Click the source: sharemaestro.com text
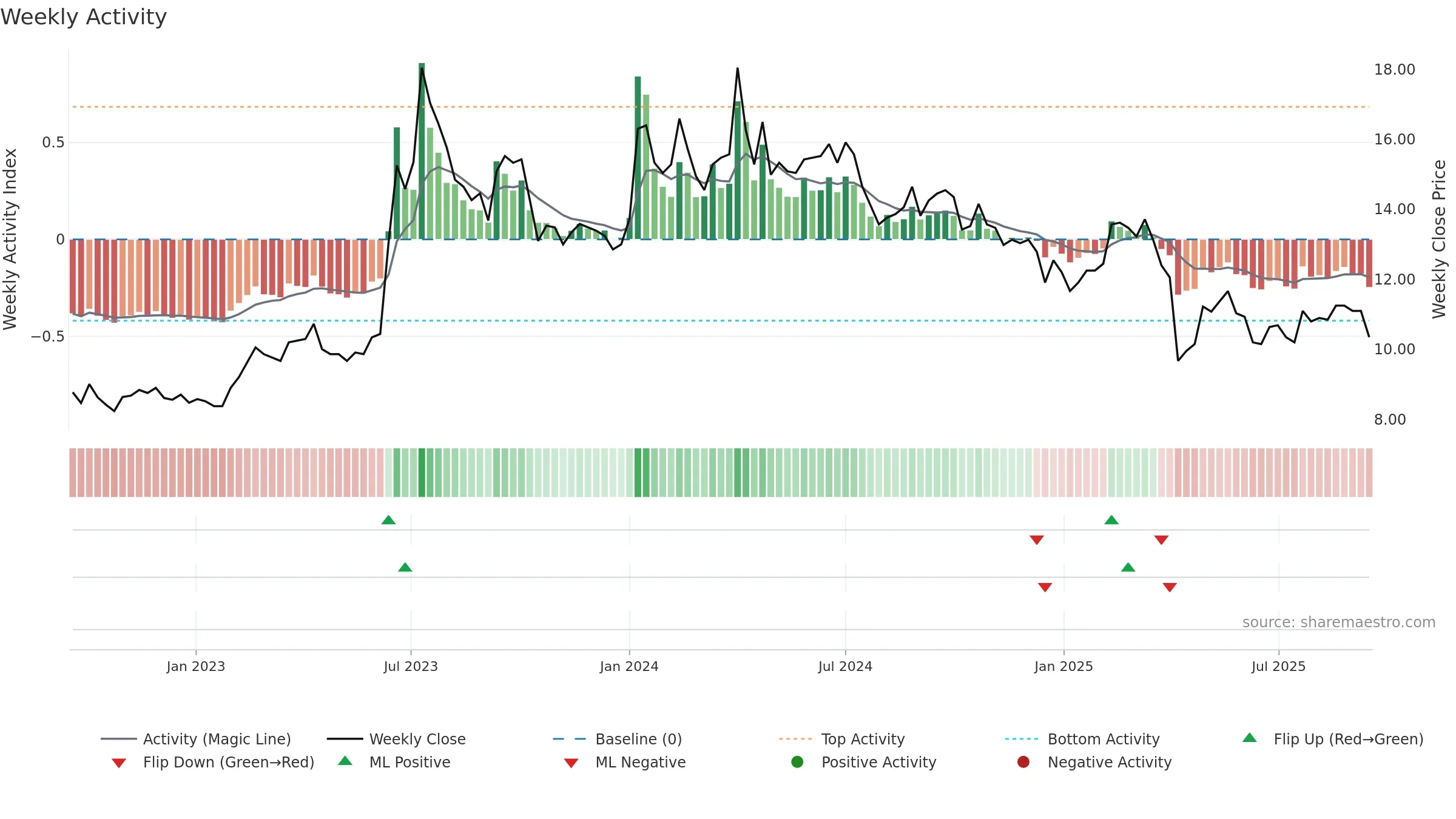Viewport: 1456px width, 819px height. click(1339, 622)
